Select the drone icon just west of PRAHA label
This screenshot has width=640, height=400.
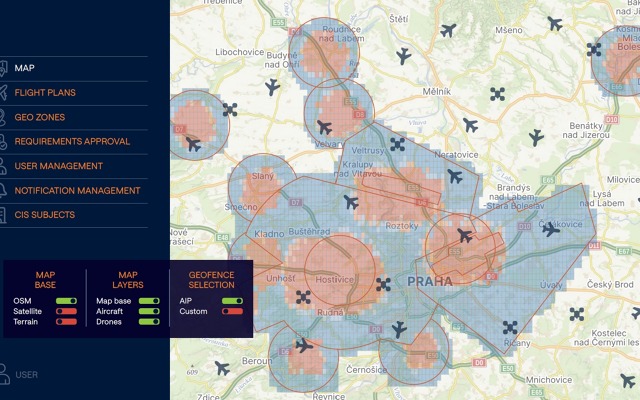tap(383, 284)
